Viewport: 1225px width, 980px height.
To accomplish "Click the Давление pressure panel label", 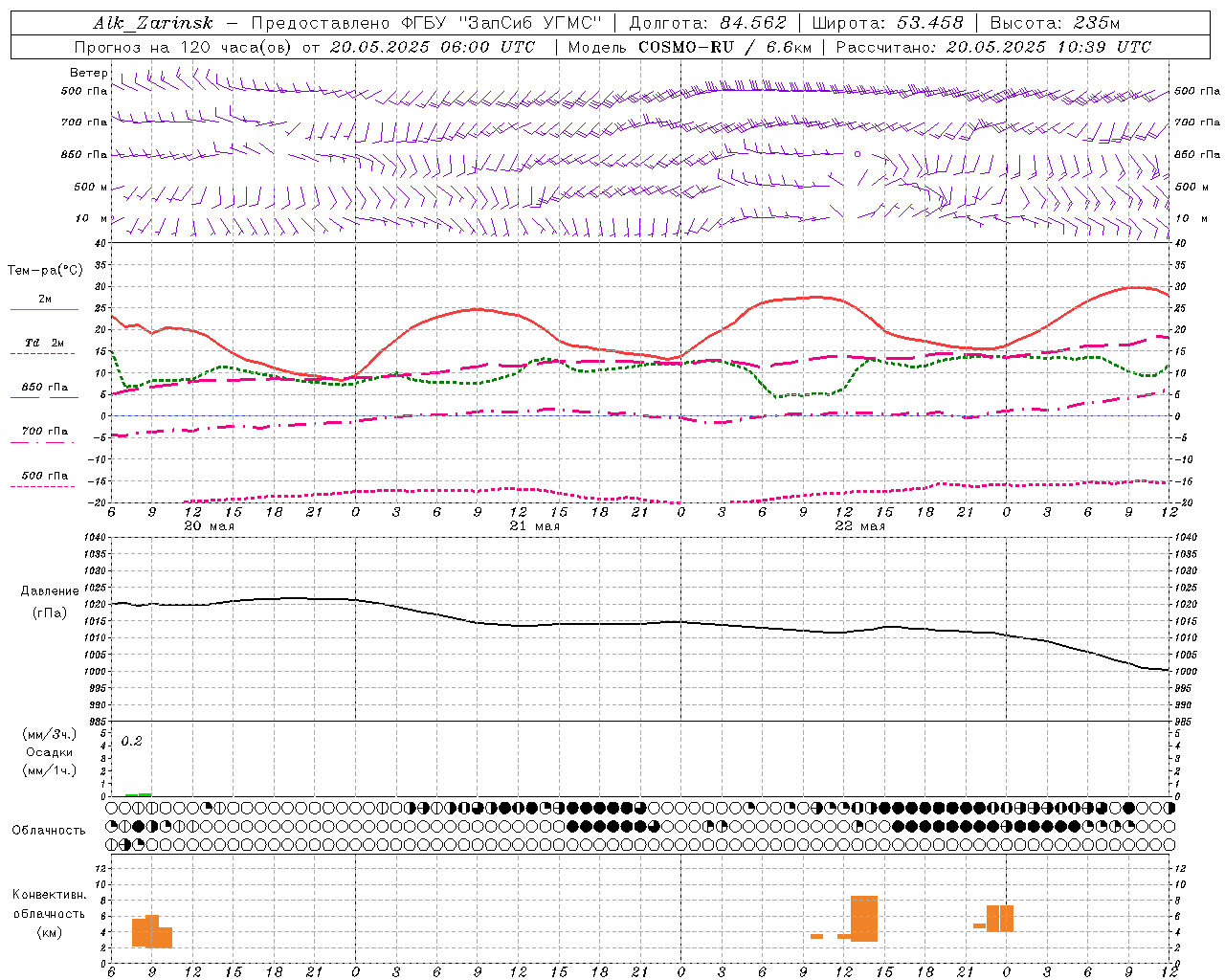I will point(50,591).
